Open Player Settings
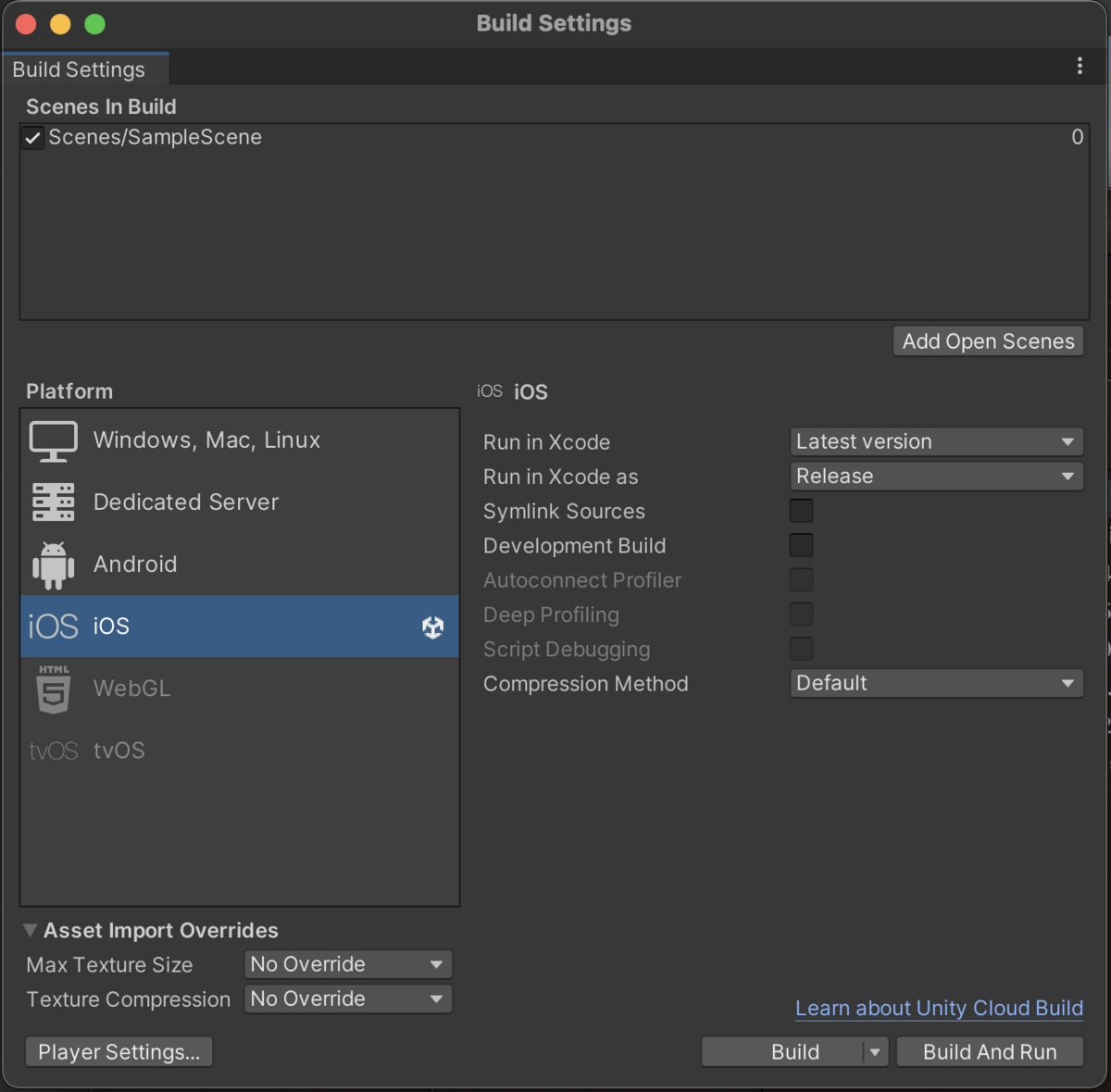 click(x=119, y=1051)
